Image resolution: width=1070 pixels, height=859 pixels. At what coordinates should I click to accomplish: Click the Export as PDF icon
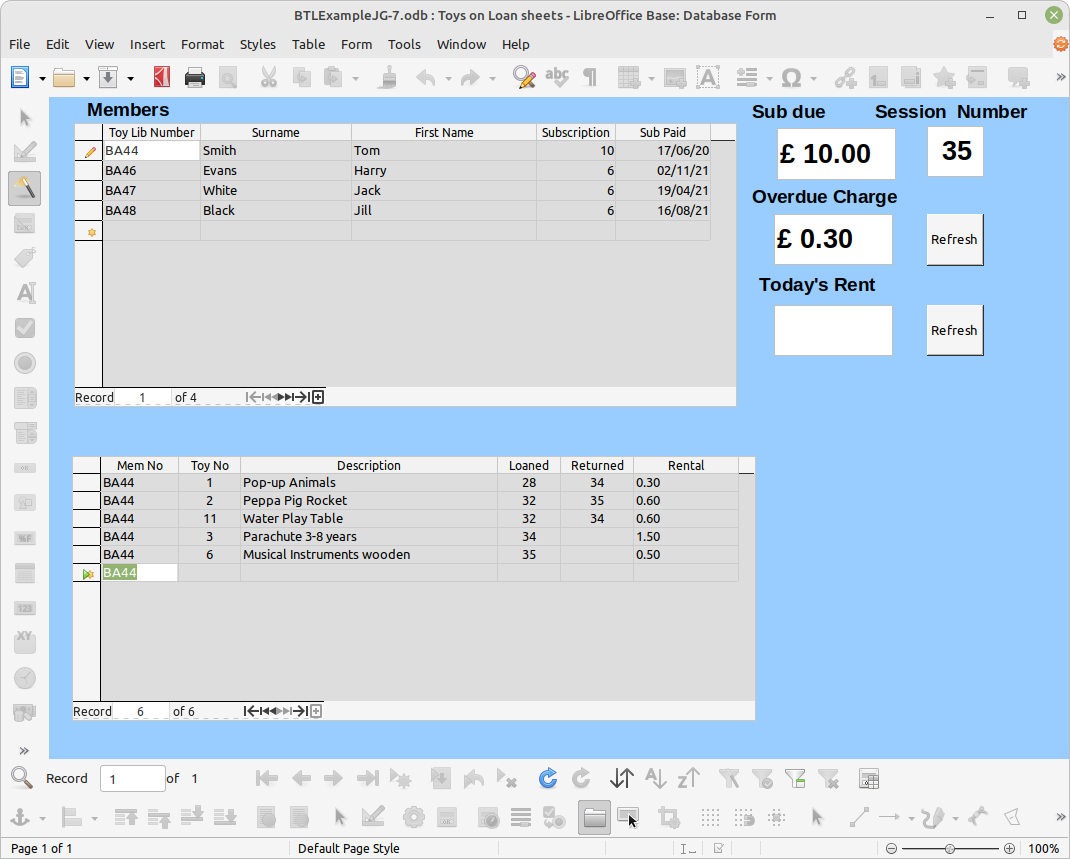pyautogui.click(x=162, y=77)
